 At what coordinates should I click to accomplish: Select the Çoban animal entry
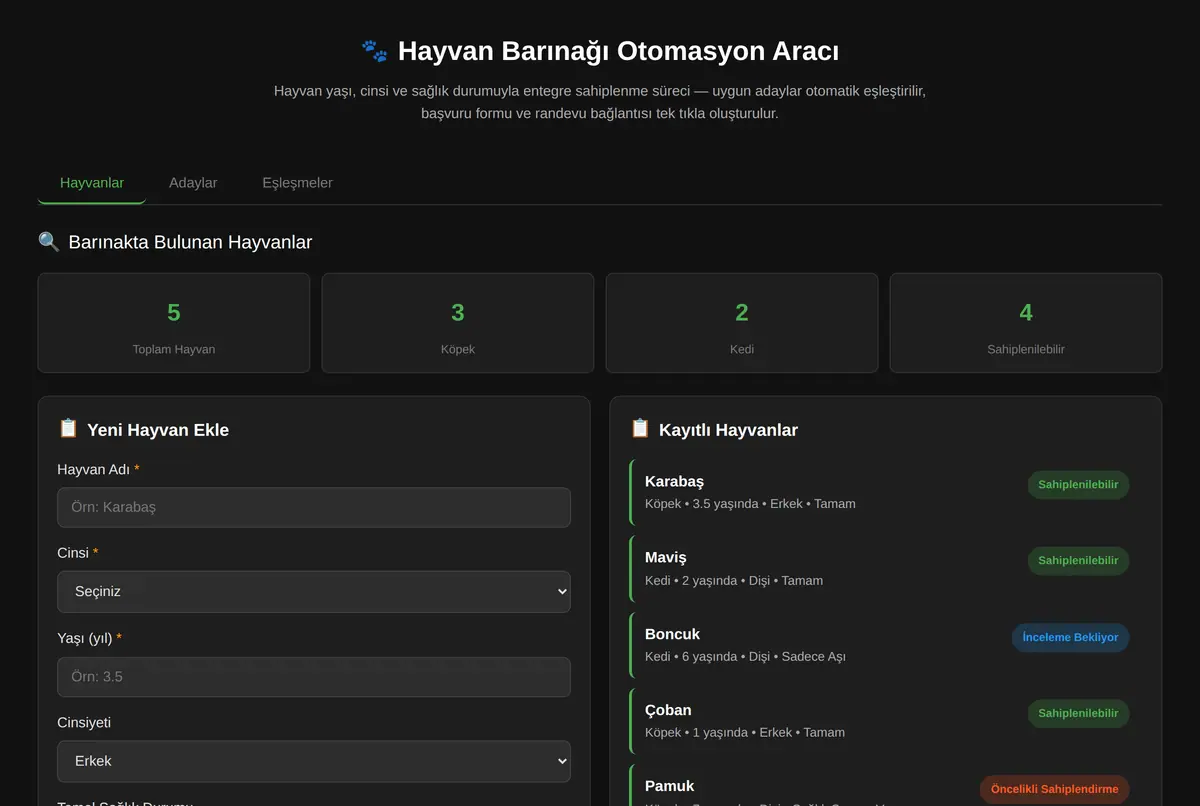(x=886, y=721)
